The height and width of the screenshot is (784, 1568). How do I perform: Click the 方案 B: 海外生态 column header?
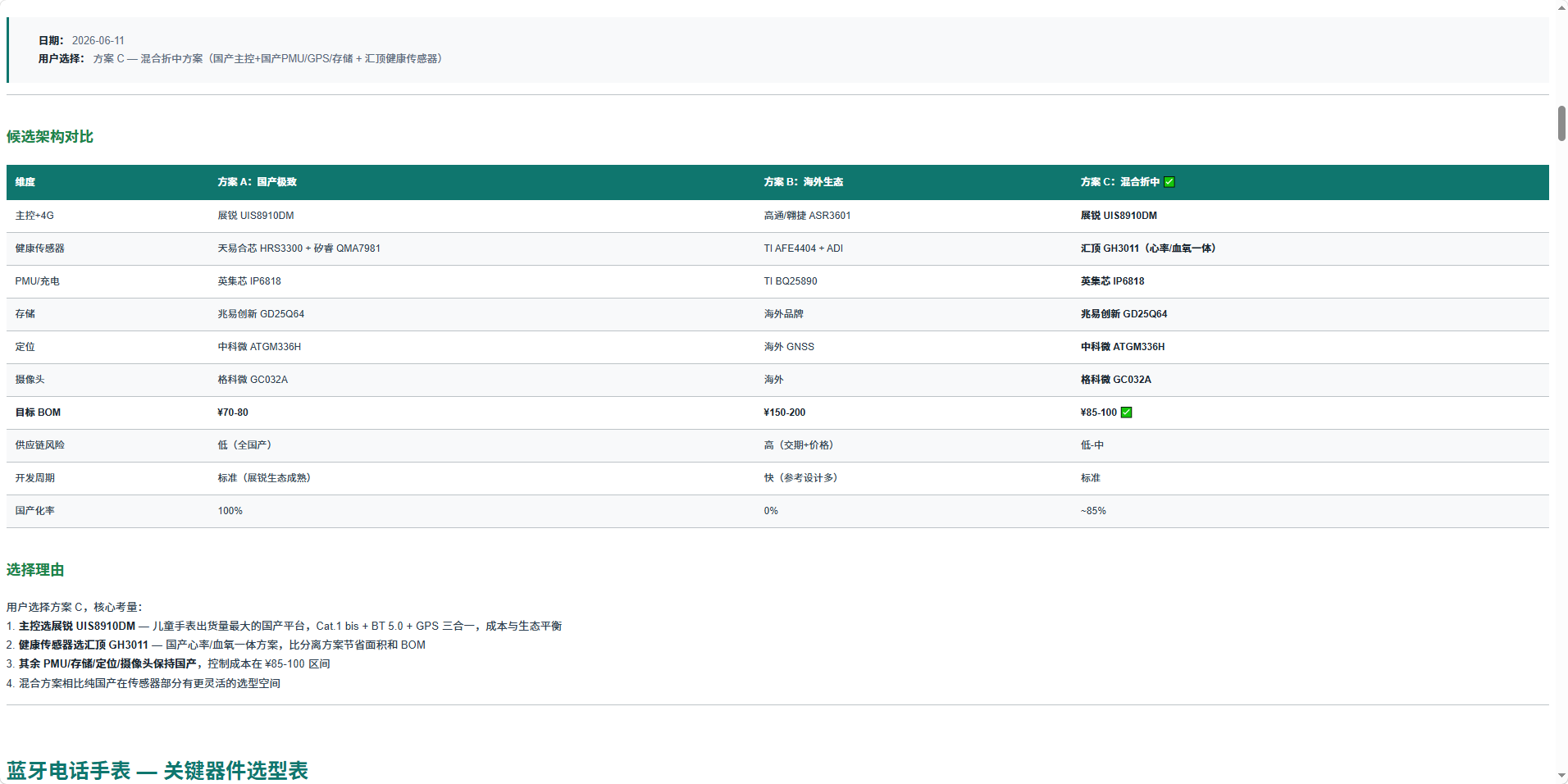point(804,182)
